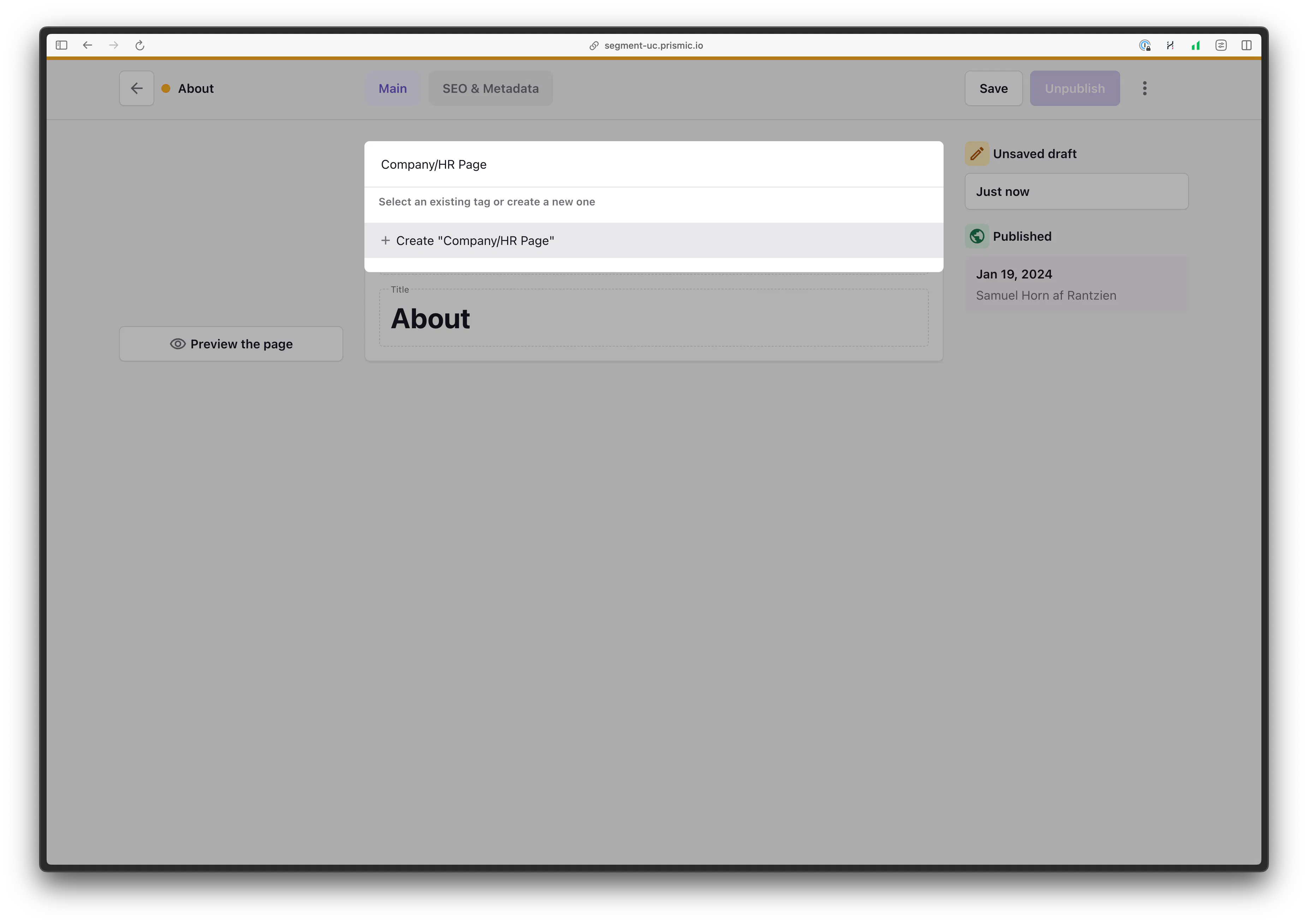Click the password manager extension icon
Screen dimensions: 1308x924
[x=1144, y=45]
